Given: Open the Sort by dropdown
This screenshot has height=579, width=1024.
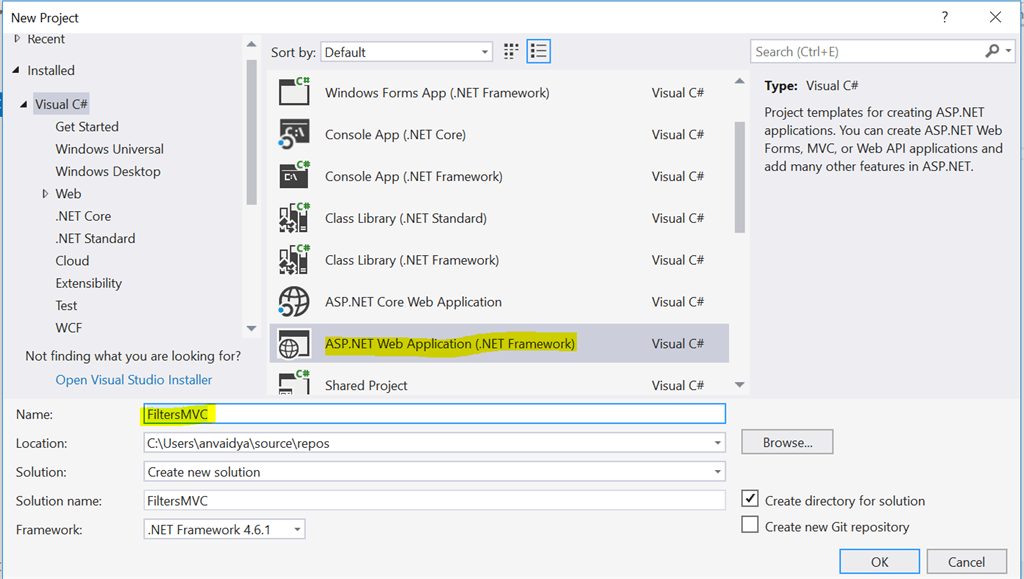Looking at the screenshot, I should click(484, 51).
